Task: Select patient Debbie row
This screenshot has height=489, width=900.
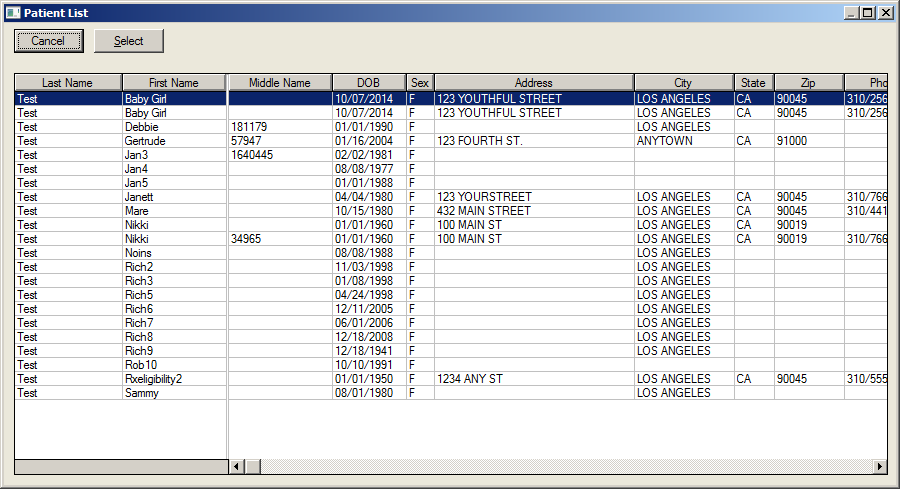Action: pos(451,127)
